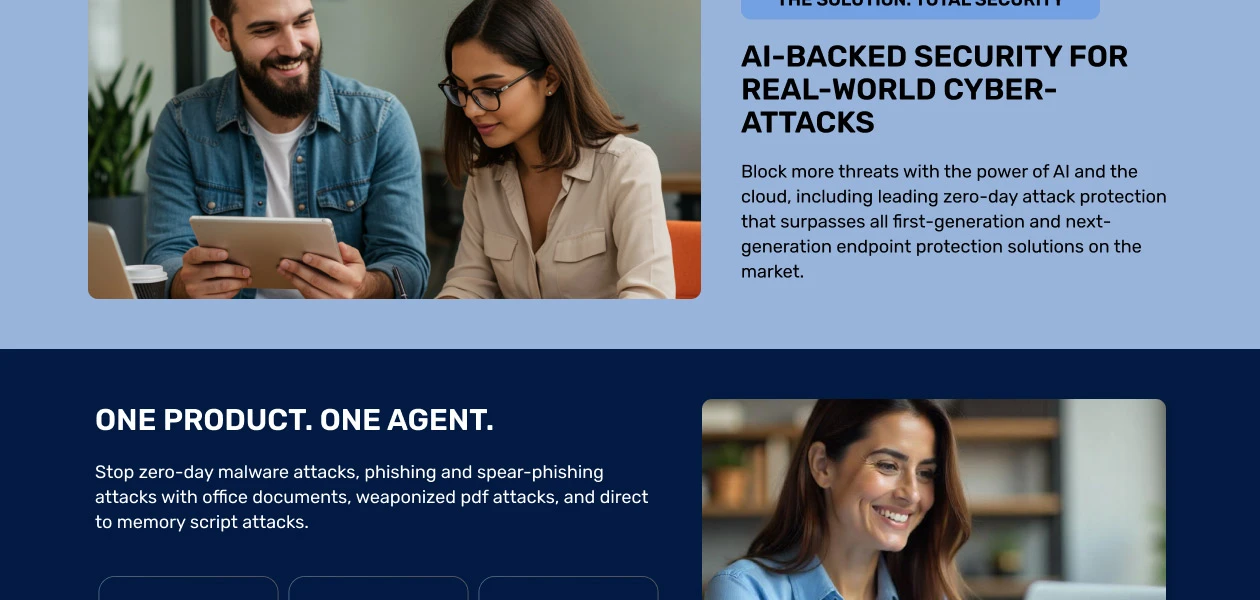Click the 'Stop zero-day malware attacks' paragraph

372,497
